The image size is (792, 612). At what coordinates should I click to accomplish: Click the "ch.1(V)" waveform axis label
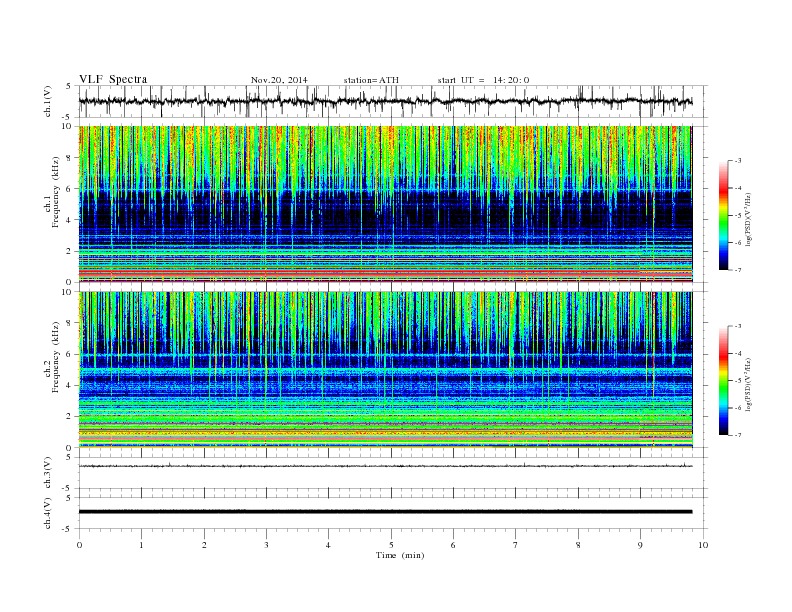(x=48, y=101)
